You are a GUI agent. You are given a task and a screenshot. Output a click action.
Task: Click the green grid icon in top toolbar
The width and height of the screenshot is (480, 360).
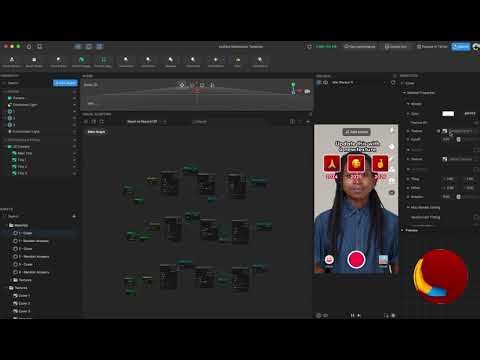pyautogui.click(x=103, y=60)
